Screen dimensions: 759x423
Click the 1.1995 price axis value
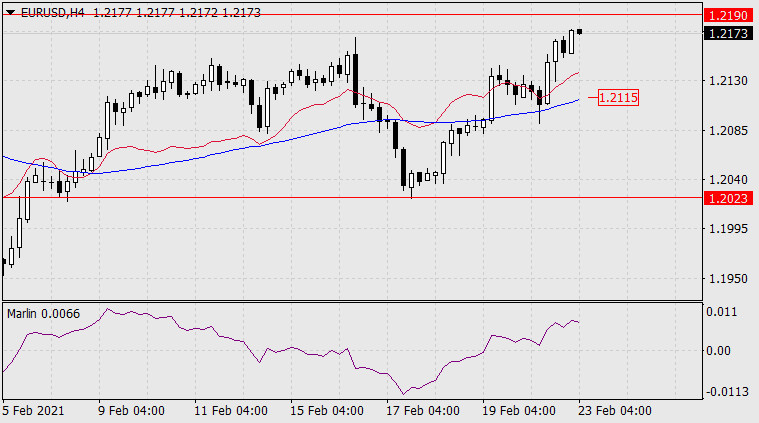[728, 229]
